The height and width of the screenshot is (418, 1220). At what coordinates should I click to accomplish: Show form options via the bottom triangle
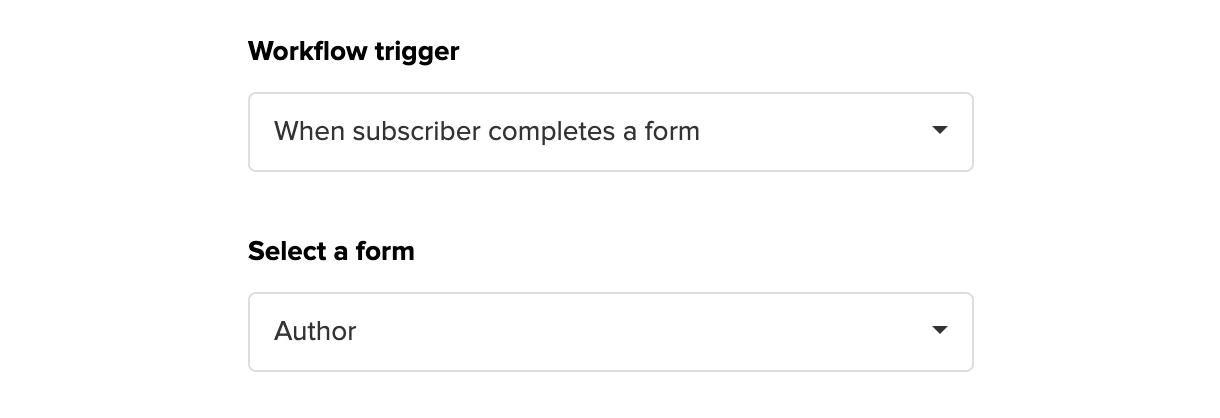point(939,331)
